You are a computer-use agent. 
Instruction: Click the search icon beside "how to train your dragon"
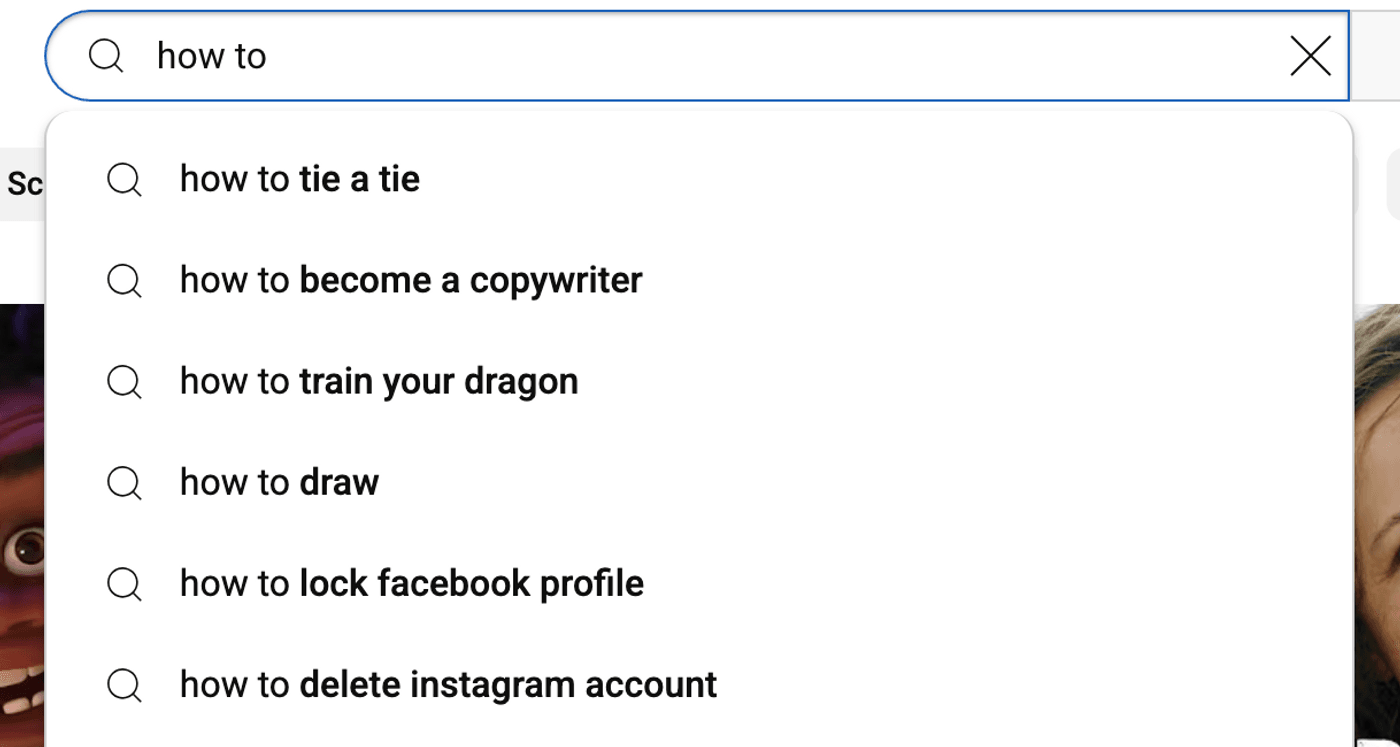point(124,382)
